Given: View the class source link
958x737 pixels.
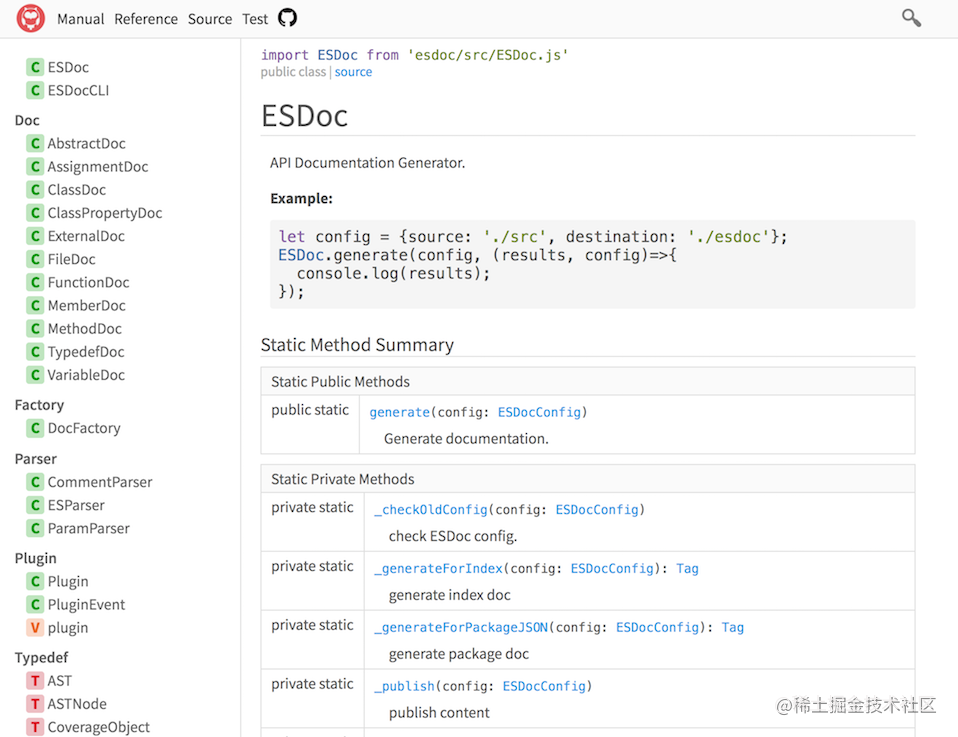Looking at the screenshot, I should click(x=353, y=72).
